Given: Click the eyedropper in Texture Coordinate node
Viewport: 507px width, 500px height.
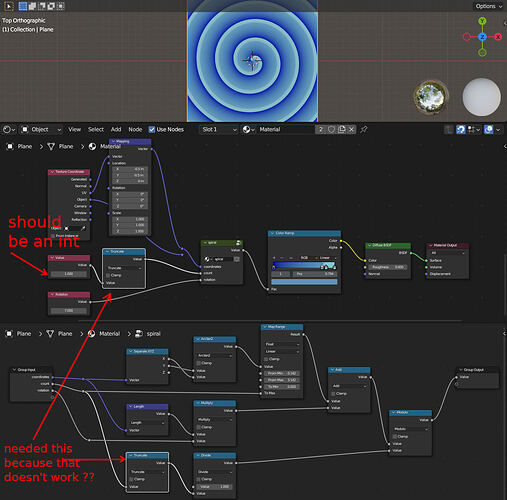Looking at the screenshot, I should click(x=83, y=228).
